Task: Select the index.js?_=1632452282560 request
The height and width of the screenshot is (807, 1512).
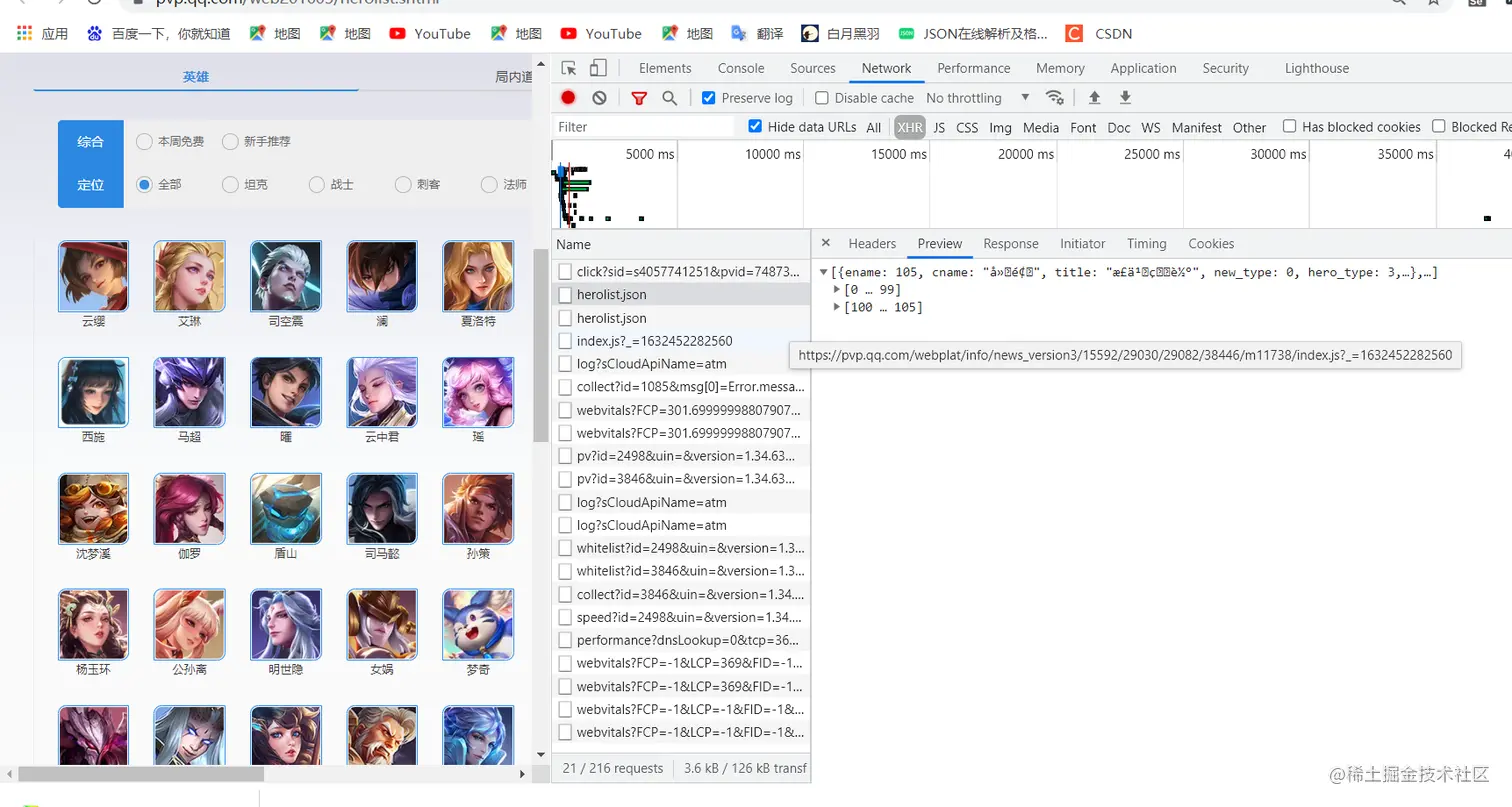Action: [x=682, y=341]
